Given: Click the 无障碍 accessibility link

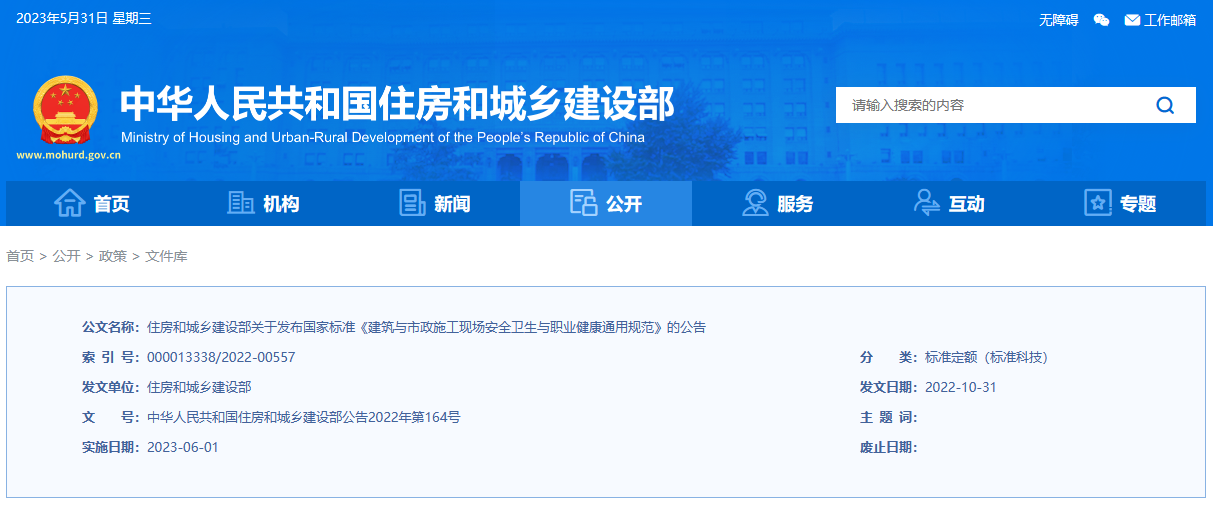Looking at the screenshot, I should point(1058,20).
